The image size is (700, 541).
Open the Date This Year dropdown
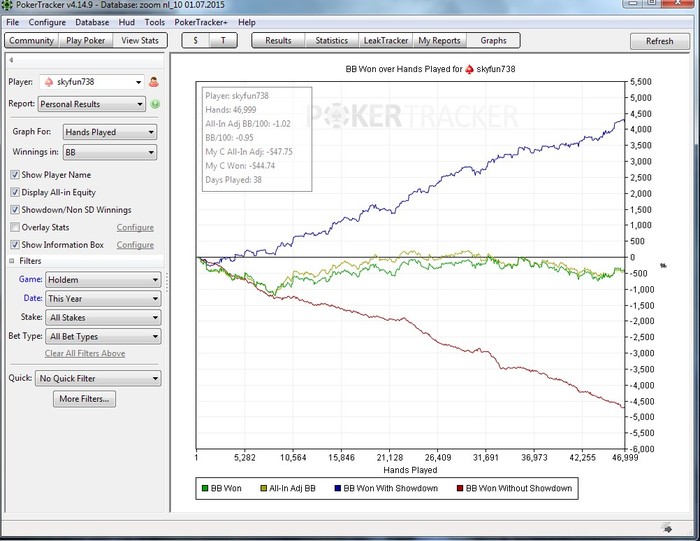(x=103, y=299)
